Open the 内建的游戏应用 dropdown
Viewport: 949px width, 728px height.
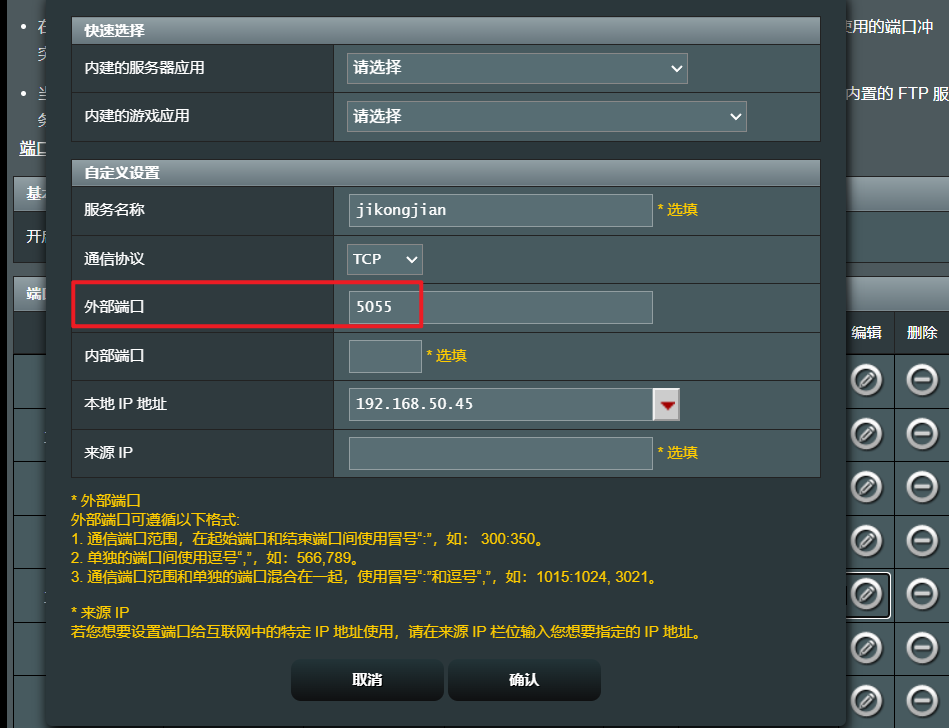547,116
